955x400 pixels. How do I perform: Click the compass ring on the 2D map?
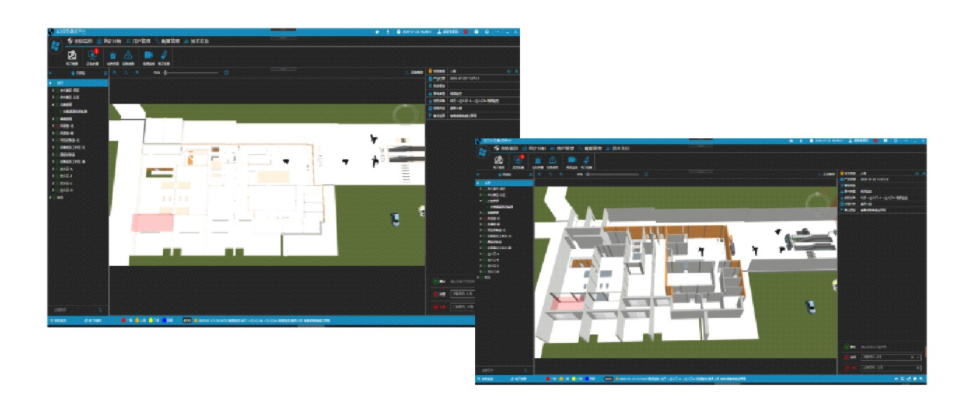coord(403,114)
